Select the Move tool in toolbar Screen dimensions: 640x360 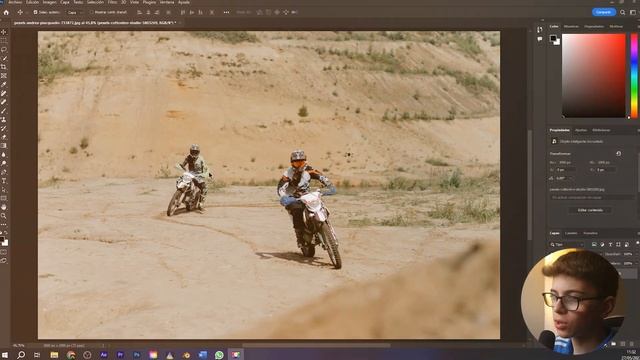[x=4, y=32]
